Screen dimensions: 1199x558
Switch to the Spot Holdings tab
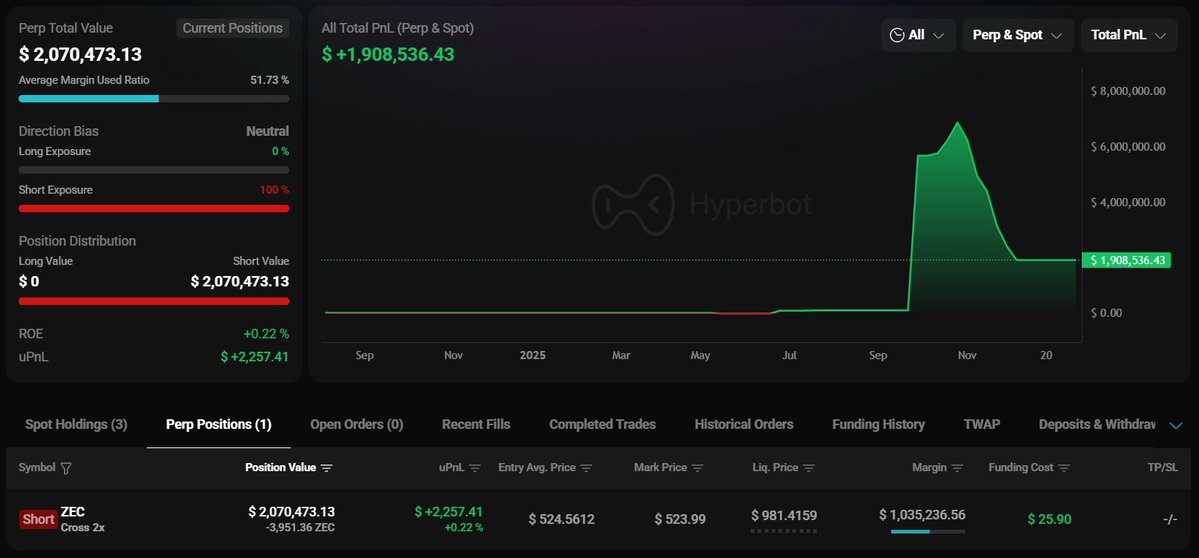(76, 424)
